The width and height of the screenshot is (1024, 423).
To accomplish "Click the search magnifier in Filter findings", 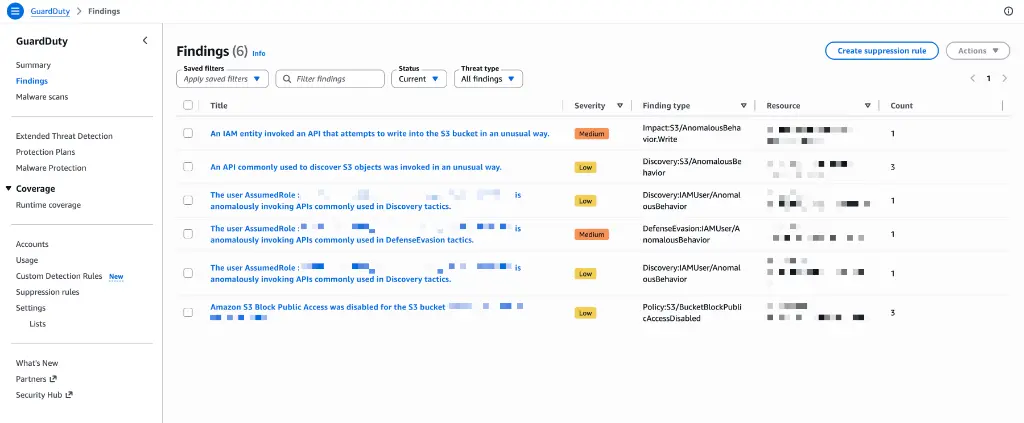I will tap(287, 79).
